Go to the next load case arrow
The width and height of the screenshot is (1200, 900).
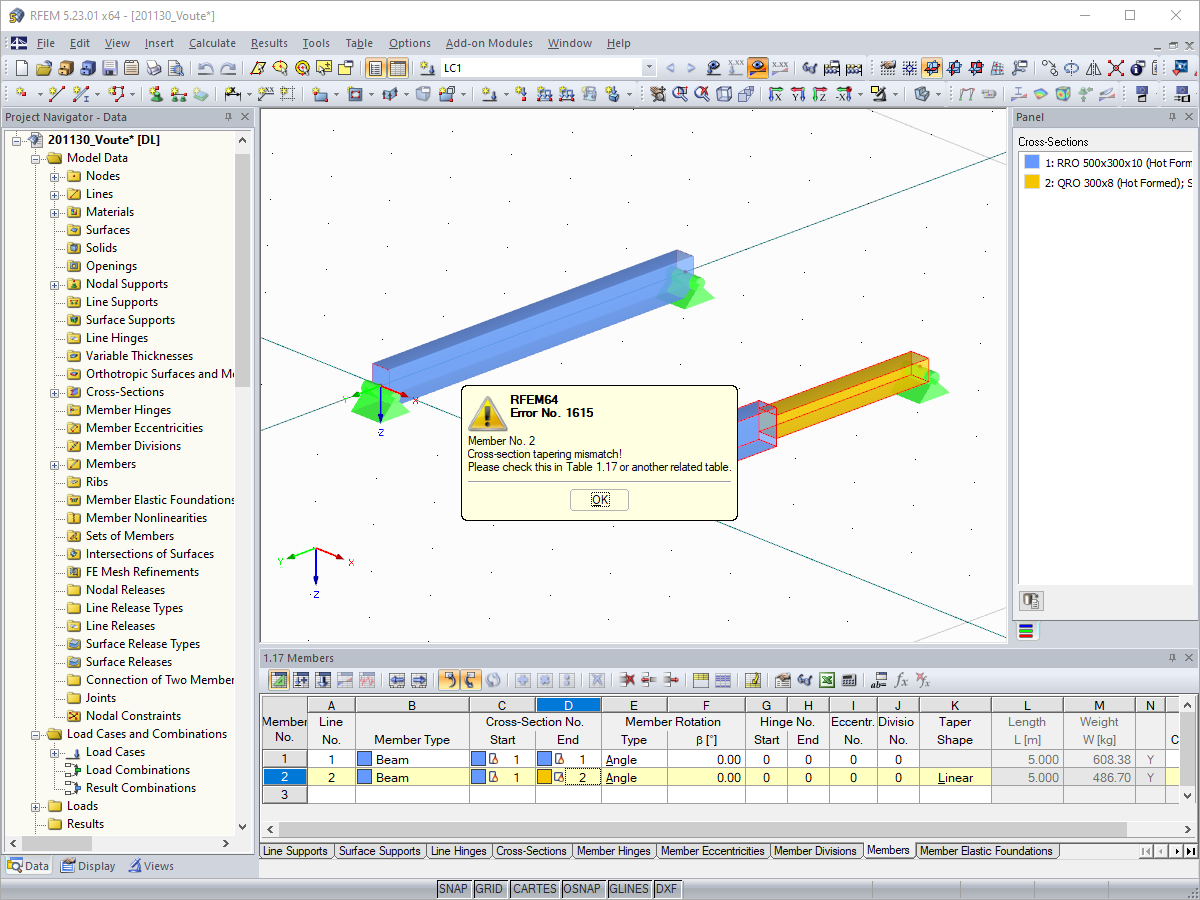pyautogui.click(x=692, y=68)
